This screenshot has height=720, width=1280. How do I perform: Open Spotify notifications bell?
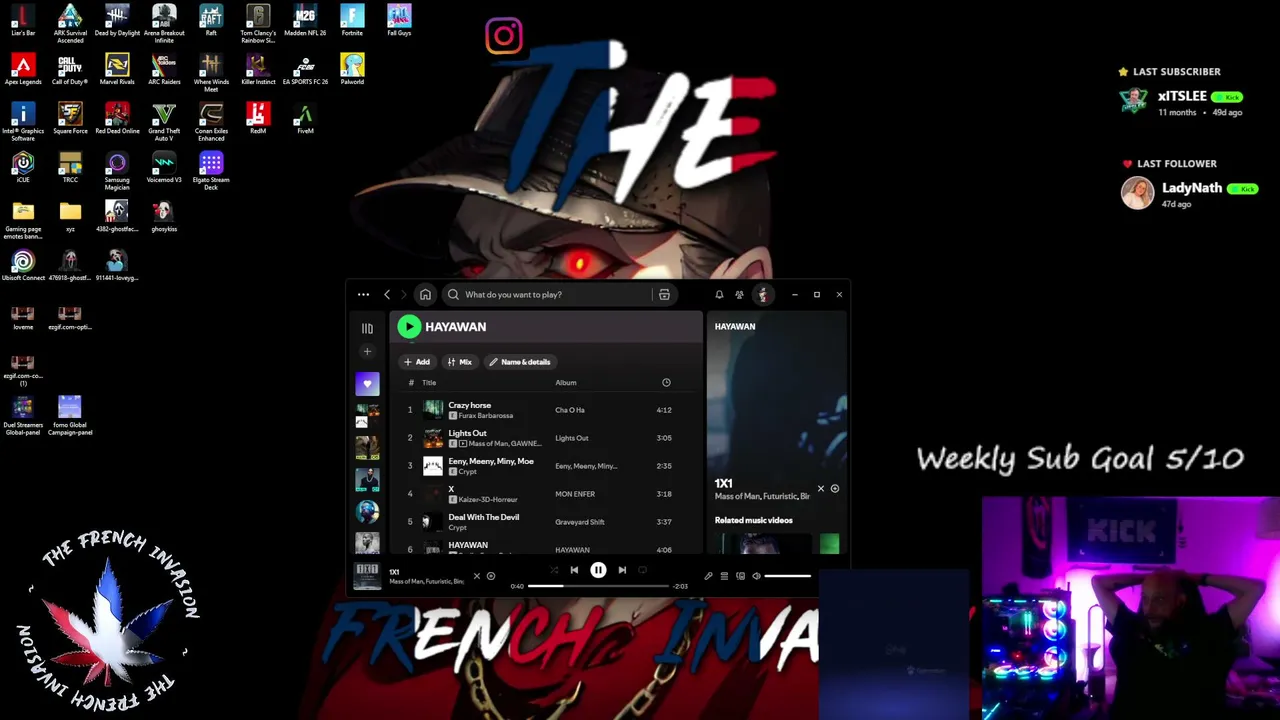tap(719, 295)
